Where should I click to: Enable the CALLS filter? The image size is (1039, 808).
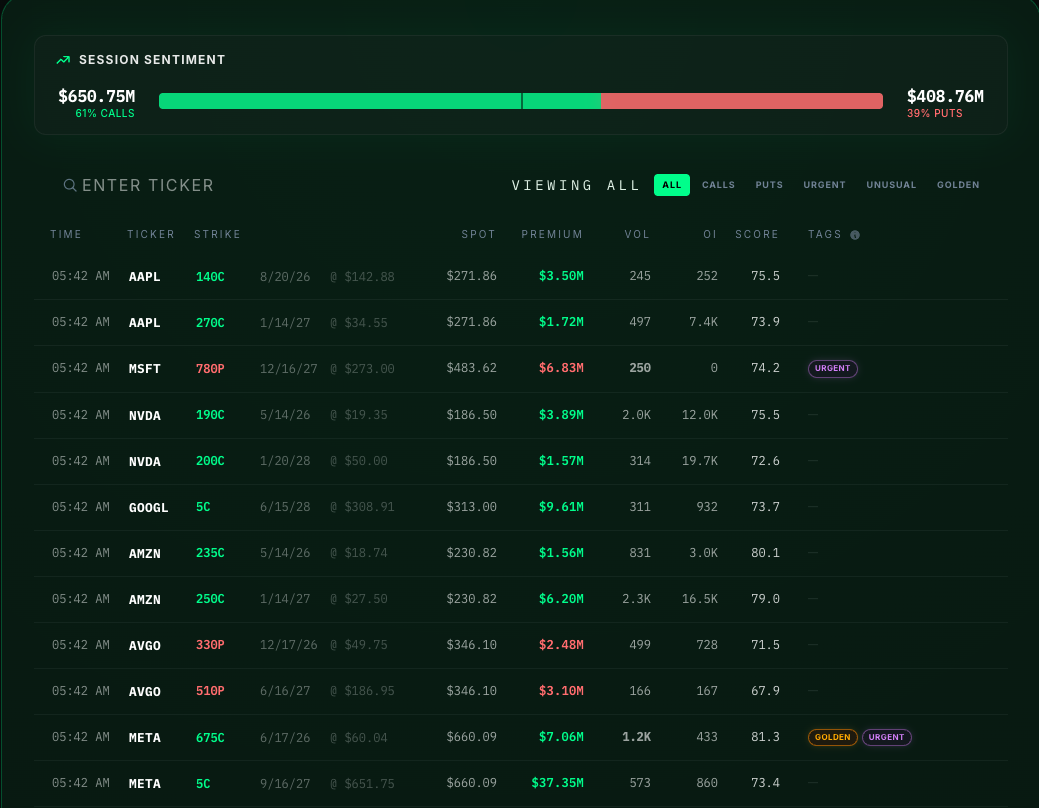(x=718, y=185)
